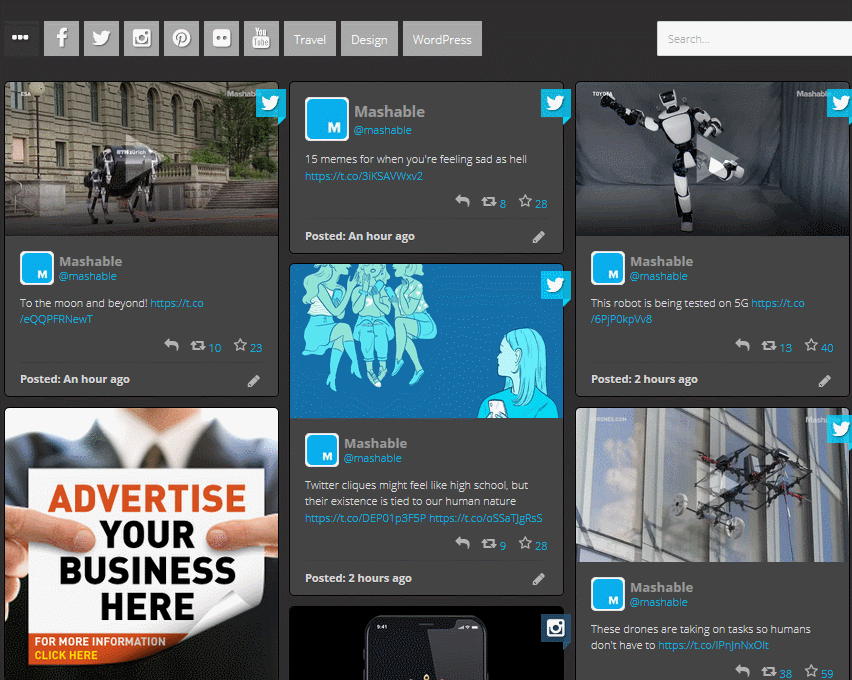Filter feed by Facebook
Image resolution: width=852 pixels, height=680 pixels.
point(61,38)
